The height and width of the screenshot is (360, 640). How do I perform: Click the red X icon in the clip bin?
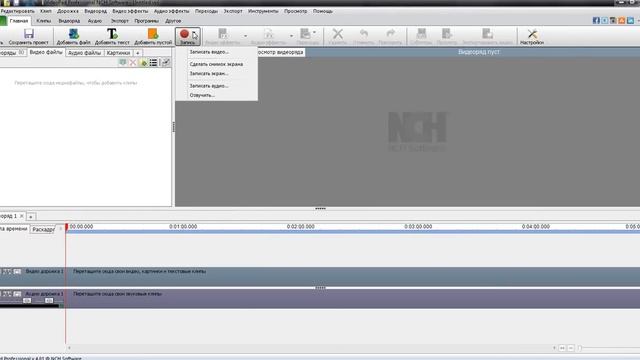tap(133, 62)
